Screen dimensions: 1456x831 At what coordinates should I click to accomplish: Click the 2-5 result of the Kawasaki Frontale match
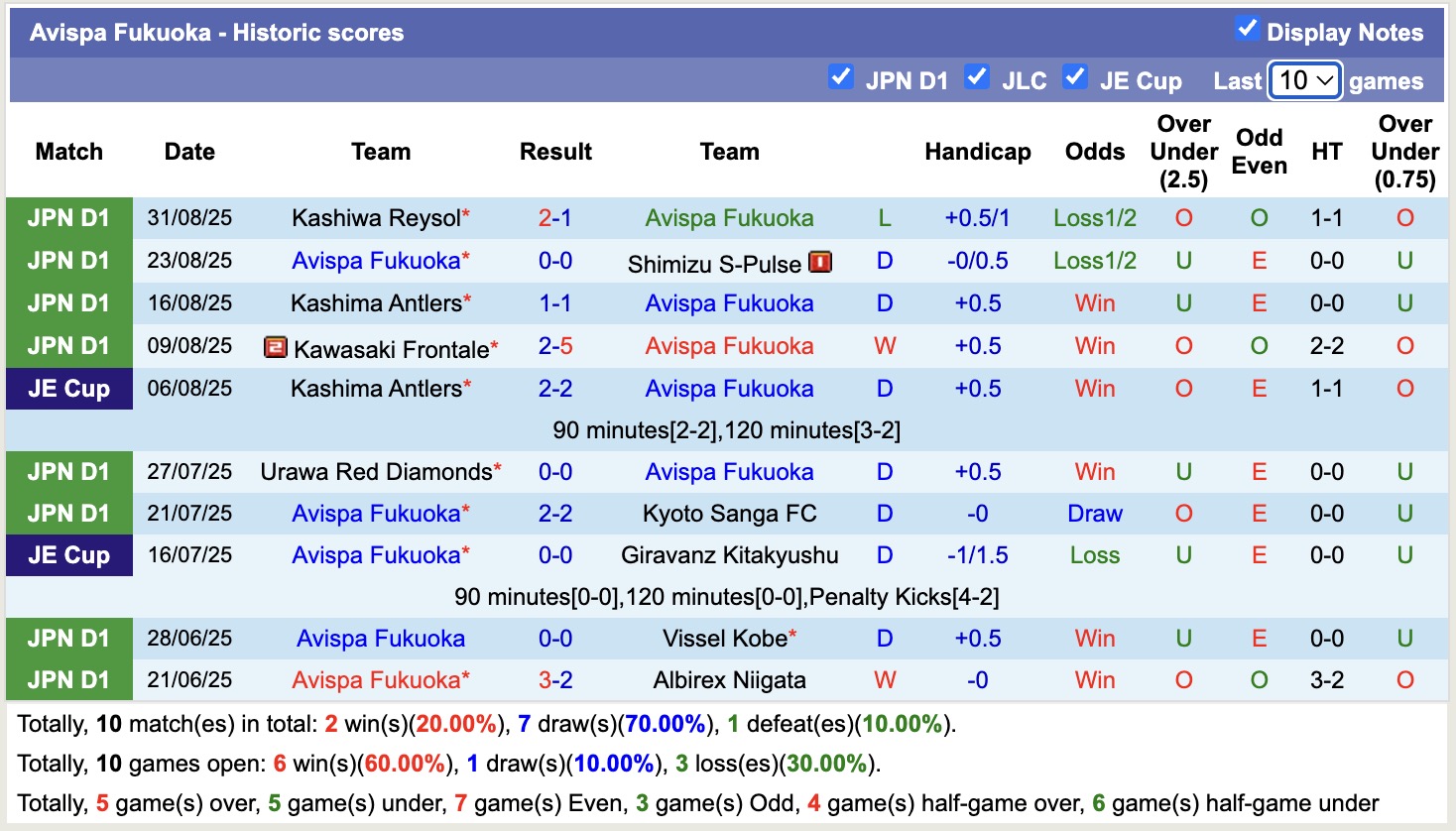(x=555, y=347)
